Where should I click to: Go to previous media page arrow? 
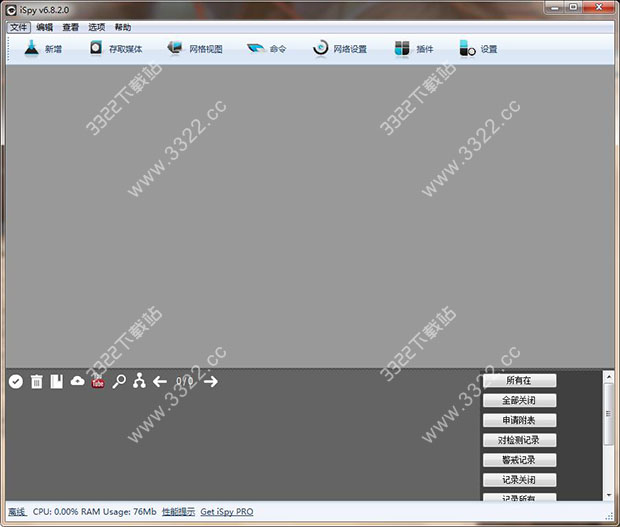[x=160, y=382]
